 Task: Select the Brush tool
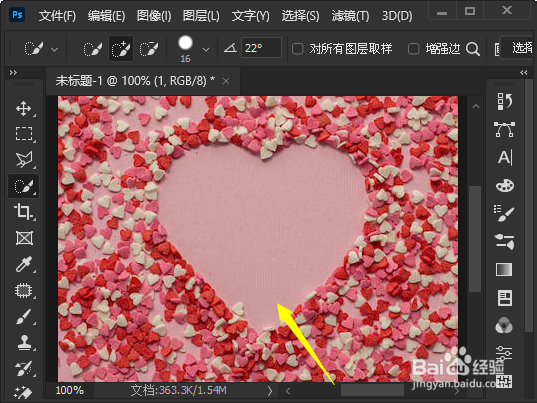(x=24, y=316)
